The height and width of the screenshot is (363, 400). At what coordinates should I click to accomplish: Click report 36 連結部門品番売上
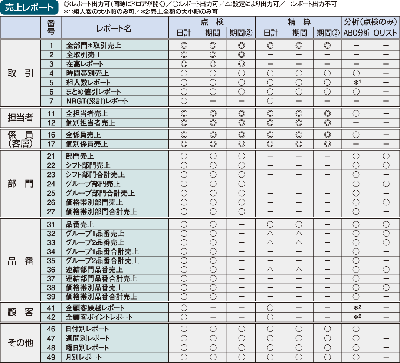(95, 269)
